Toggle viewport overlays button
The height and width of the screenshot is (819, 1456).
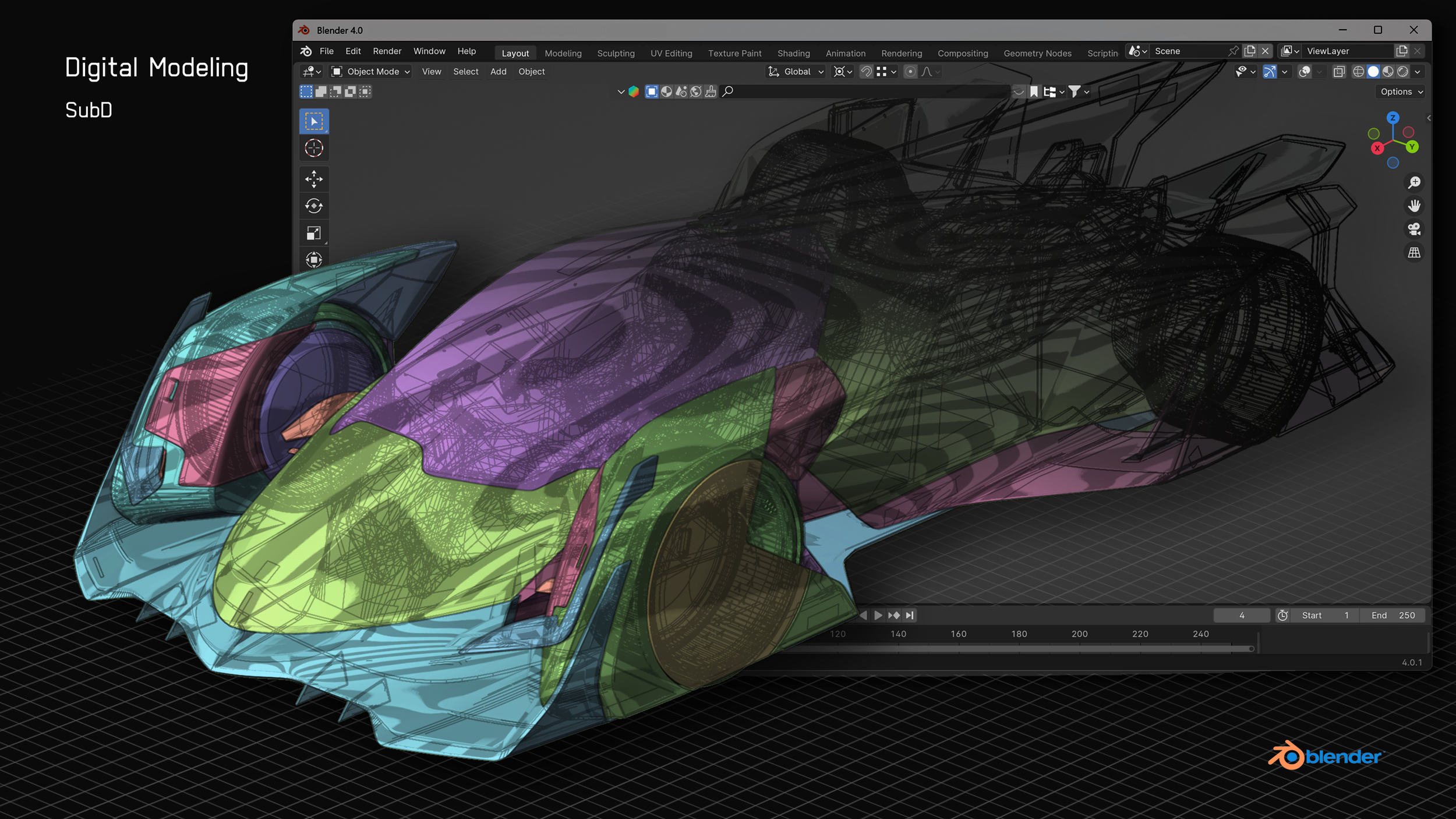(x=1305, y=72)
